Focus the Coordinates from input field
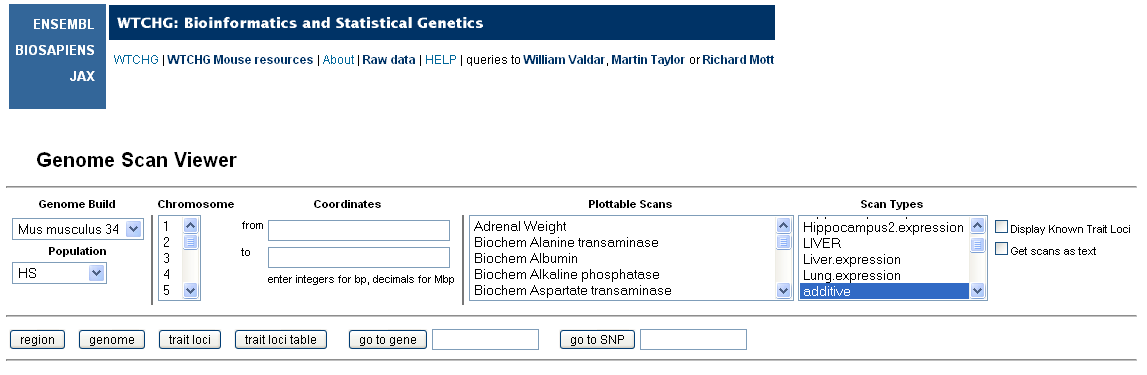 pyautogui.click(x=358, y=230)
